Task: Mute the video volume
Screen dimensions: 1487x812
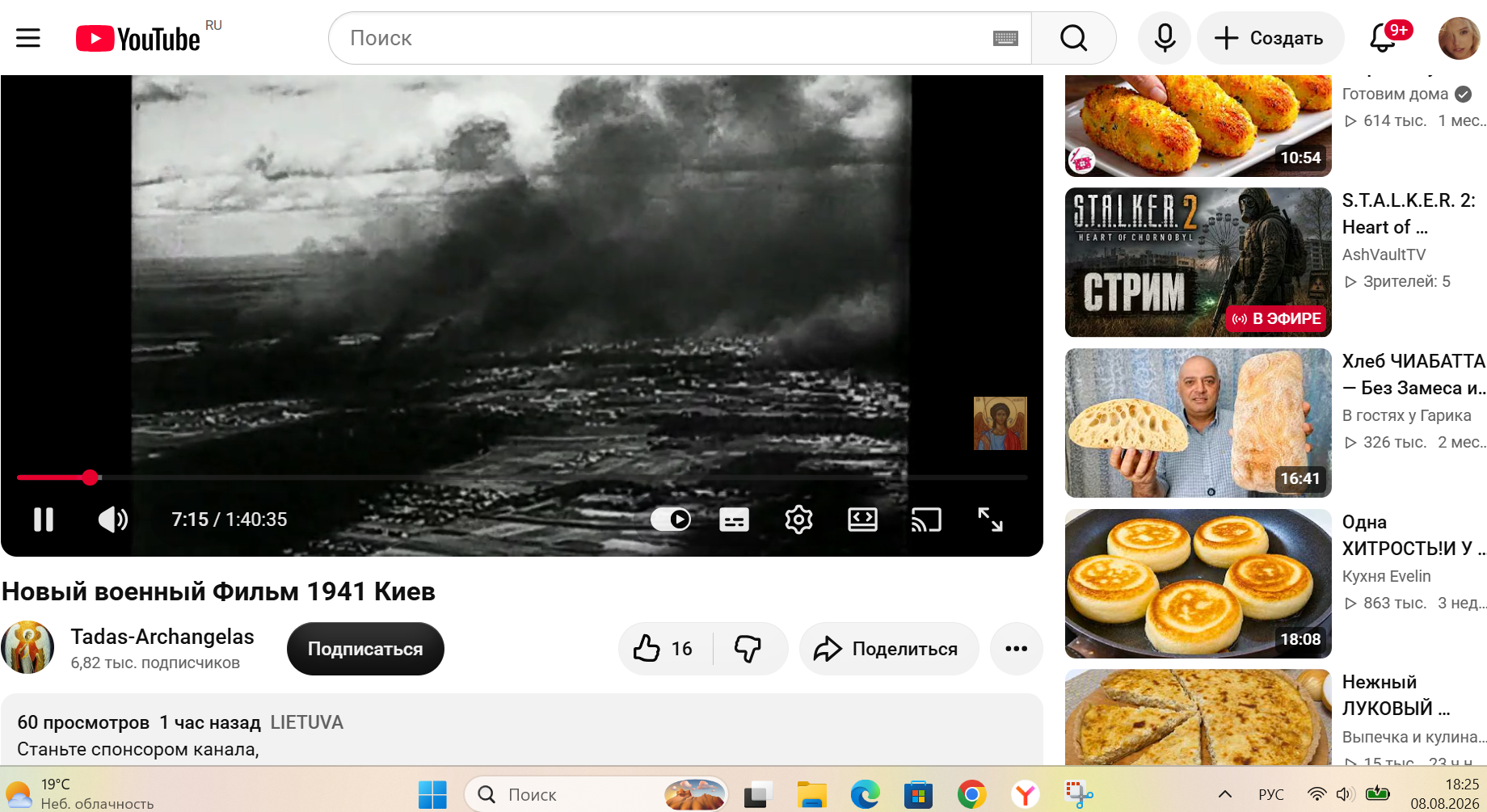Action: (x=113, y=520)
